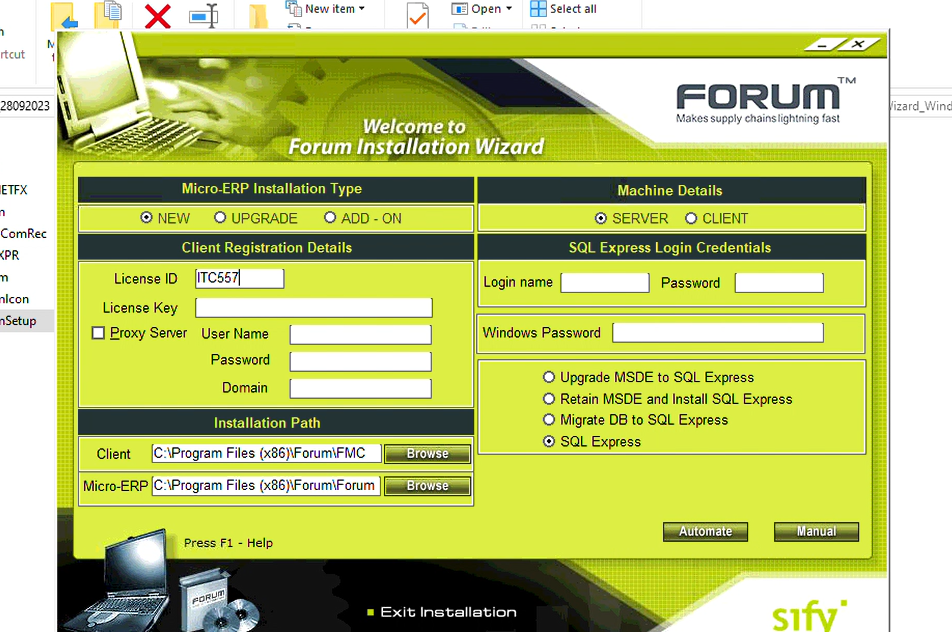Select Migrate DB to SQL Express option
This screenshot has width=952, height=632.
pyautogui.click(x=549, y=420)
